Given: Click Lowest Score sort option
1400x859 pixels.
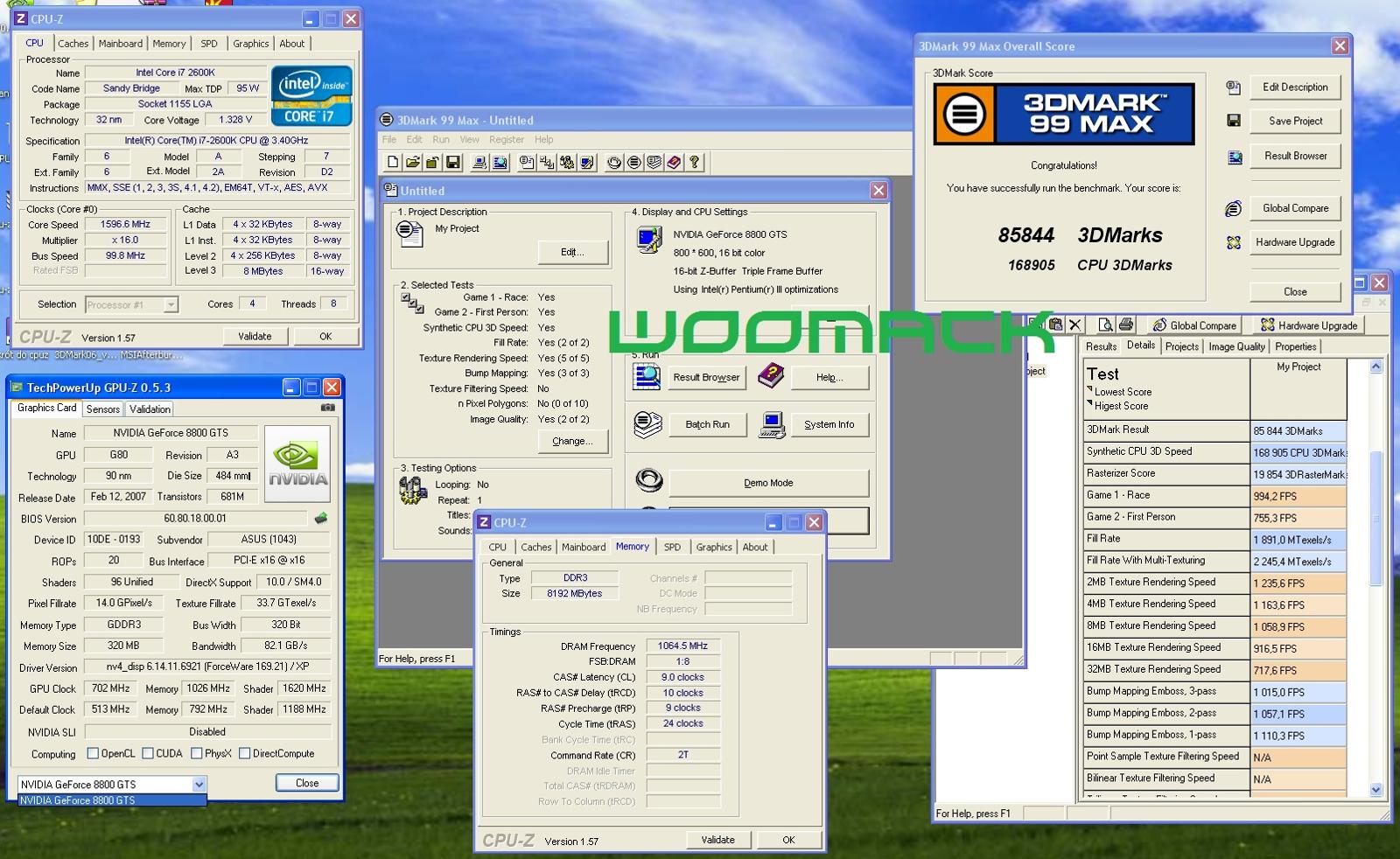Looking at the screenshot, I should [x=1123, y=392].
